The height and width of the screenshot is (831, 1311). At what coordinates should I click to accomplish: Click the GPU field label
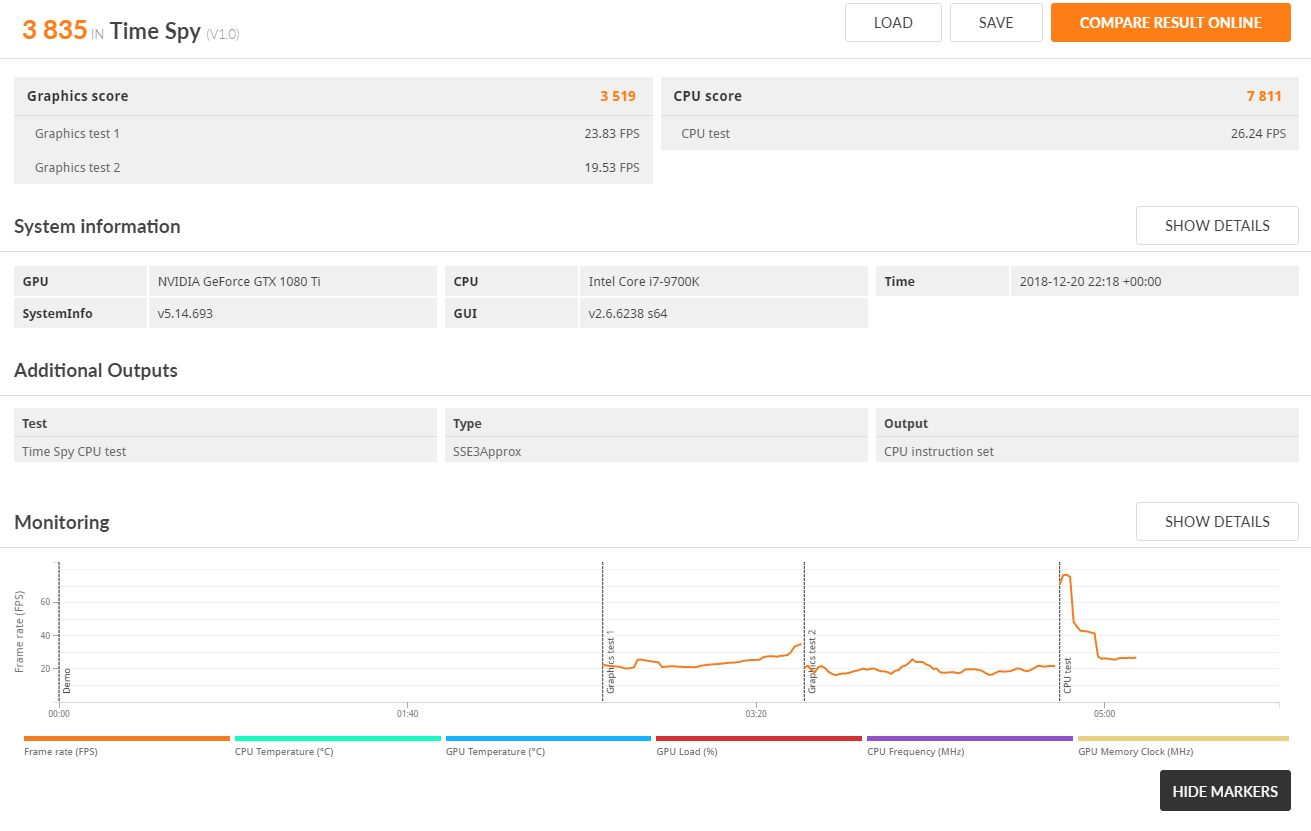point(35,281)
